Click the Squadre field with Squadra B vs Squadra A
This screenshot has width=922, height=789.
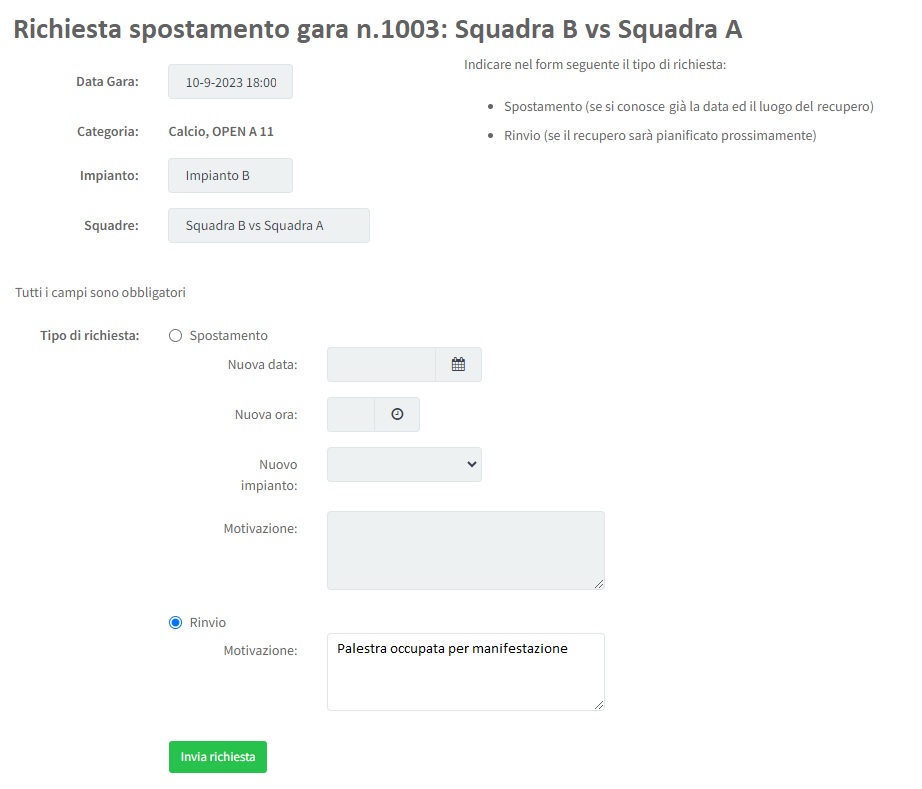(x=268, y=226)
